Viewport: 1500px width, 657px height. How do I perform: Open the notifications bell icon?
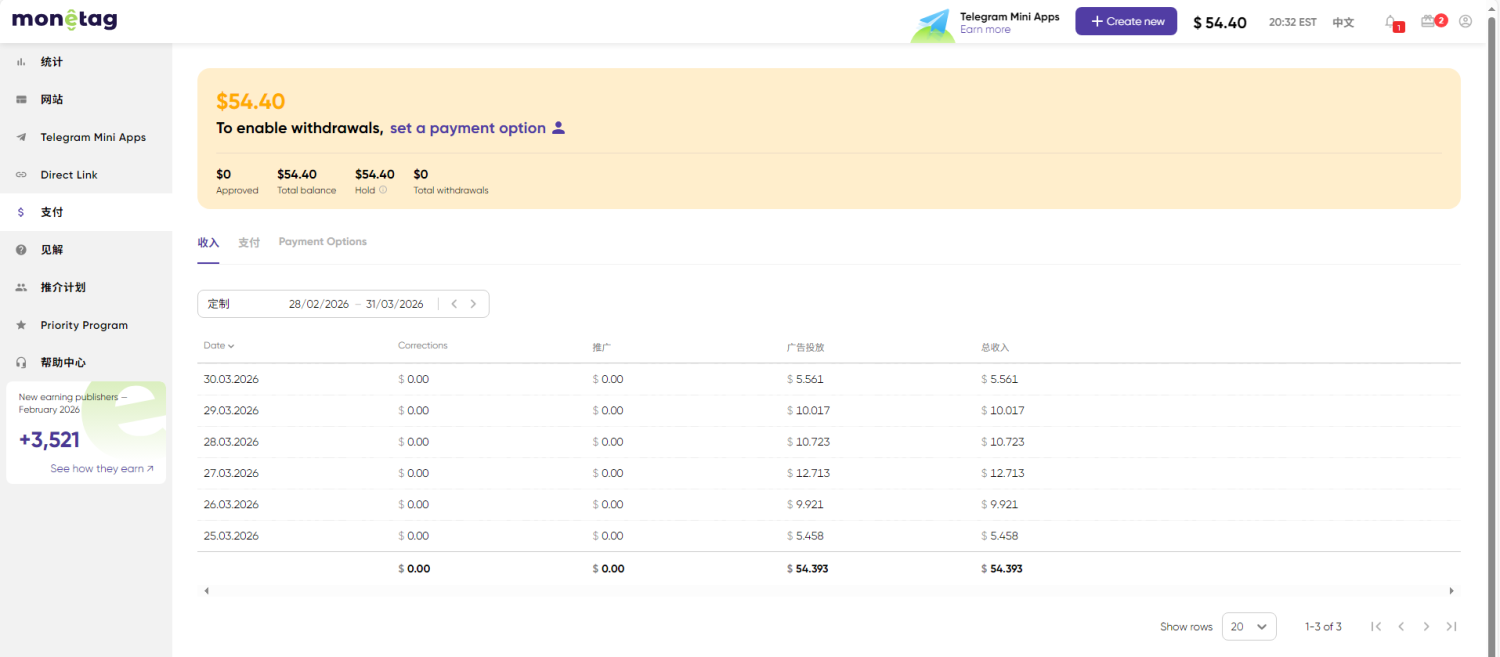[1391, 22]
